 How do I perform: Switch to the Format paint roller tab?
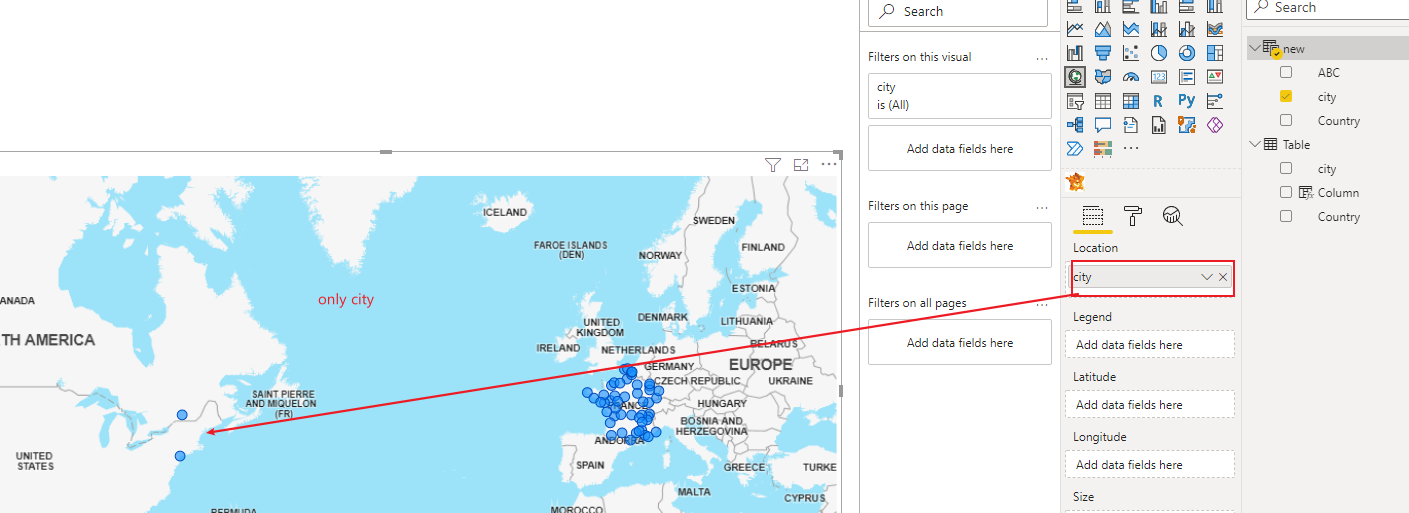pyautogui.click(x=1133, y=216)
